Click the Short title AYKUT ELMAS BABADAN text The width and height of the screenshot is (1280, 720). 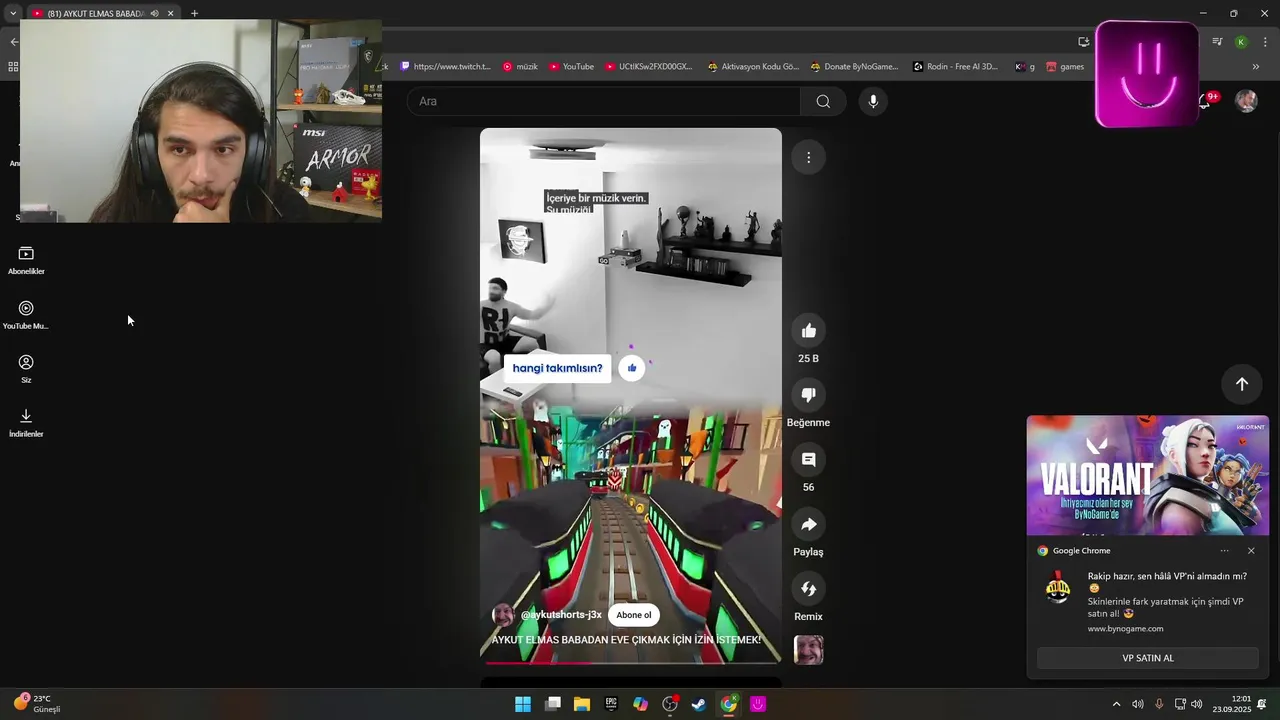(626, 639)
